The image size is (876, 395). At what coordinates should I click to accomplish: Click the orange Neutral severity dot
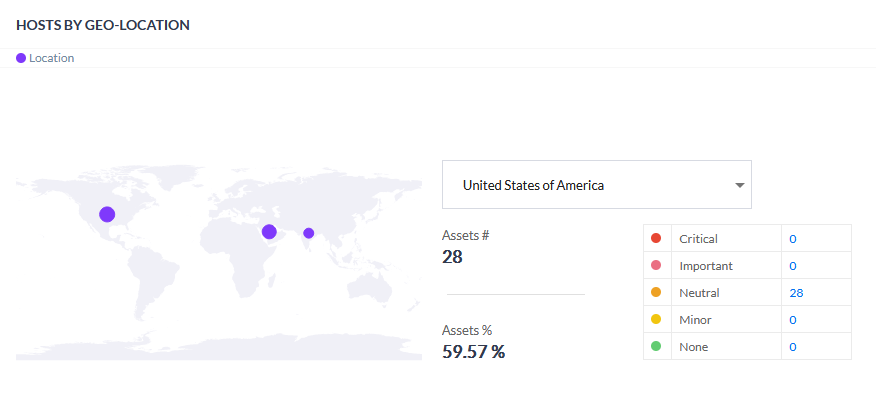[656, 292]
